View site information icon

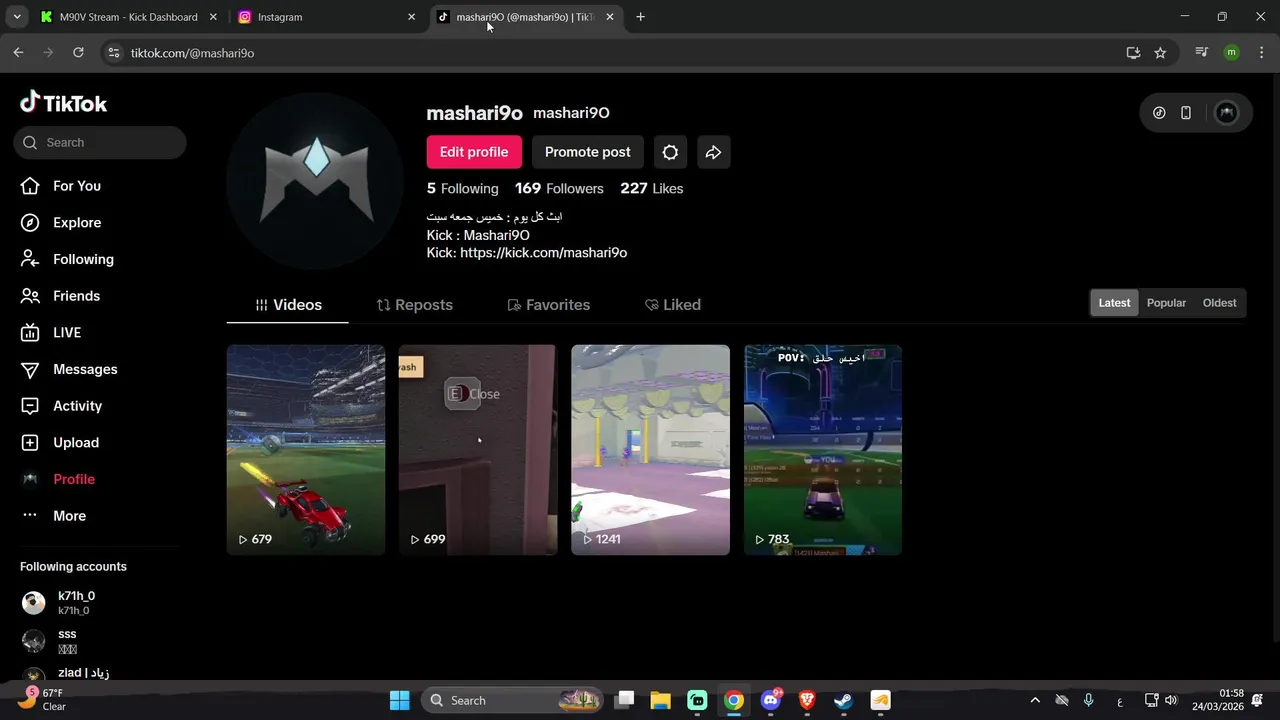pos(113,53)
